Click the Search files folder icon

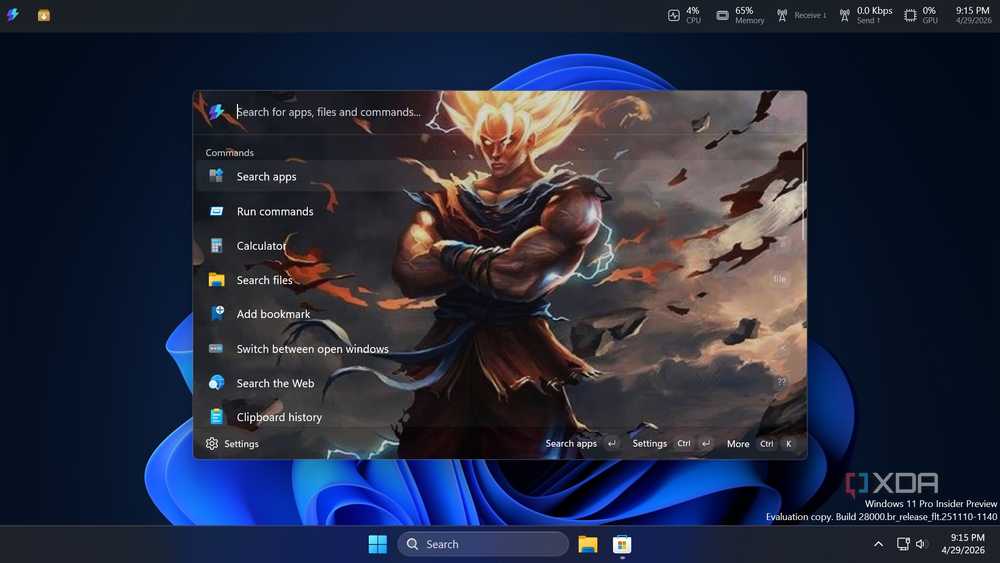(x=216, y=280)
